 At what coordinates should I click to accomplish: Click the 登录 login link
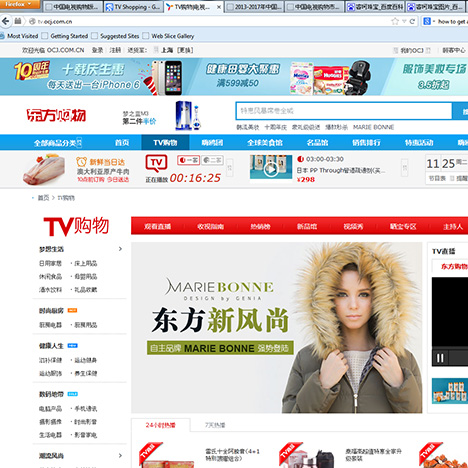point(97,50)
